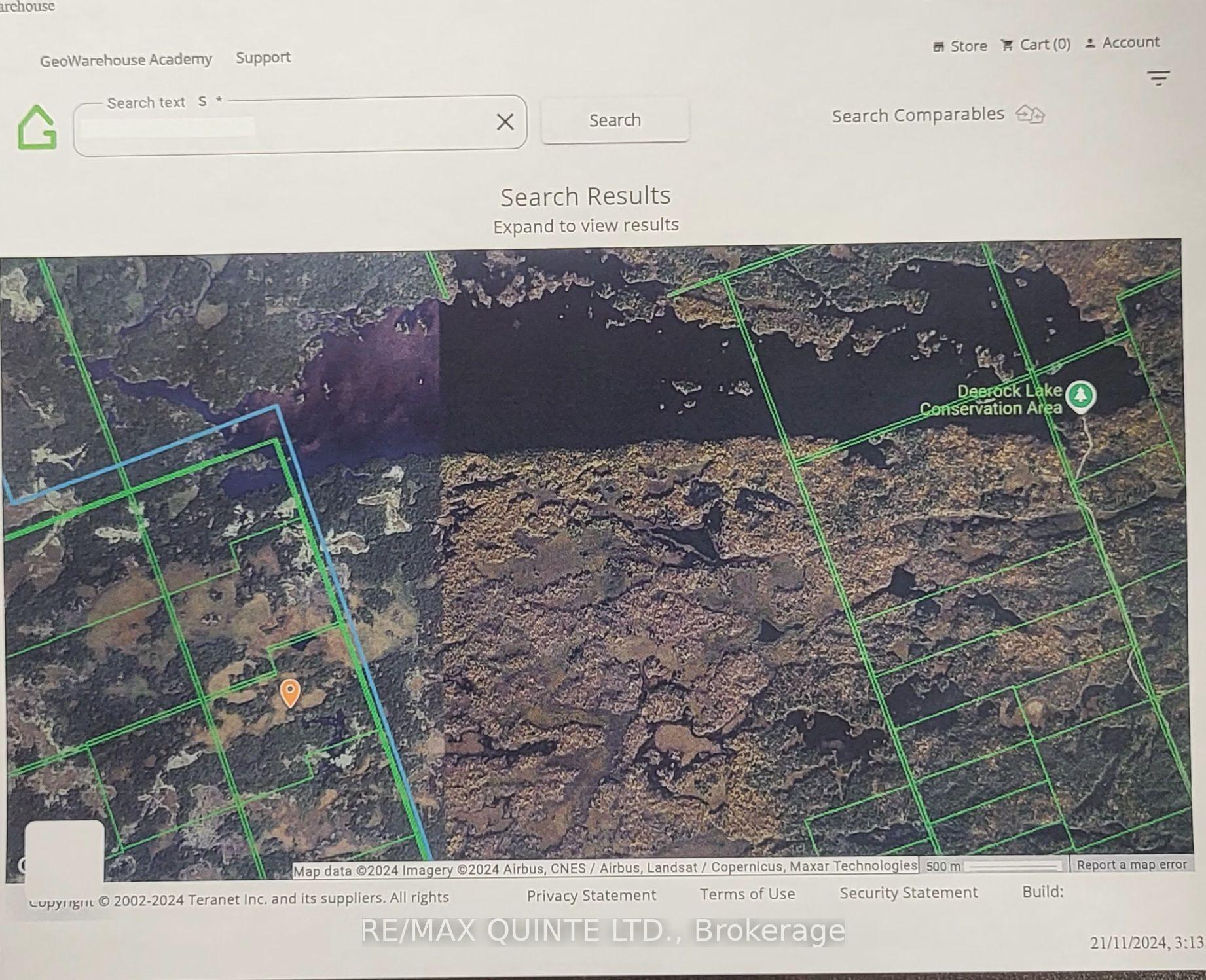The height and width of the screenshot is (980, 1206).
Task: Open the filter lines menu icon
Action: point(1159,79)
